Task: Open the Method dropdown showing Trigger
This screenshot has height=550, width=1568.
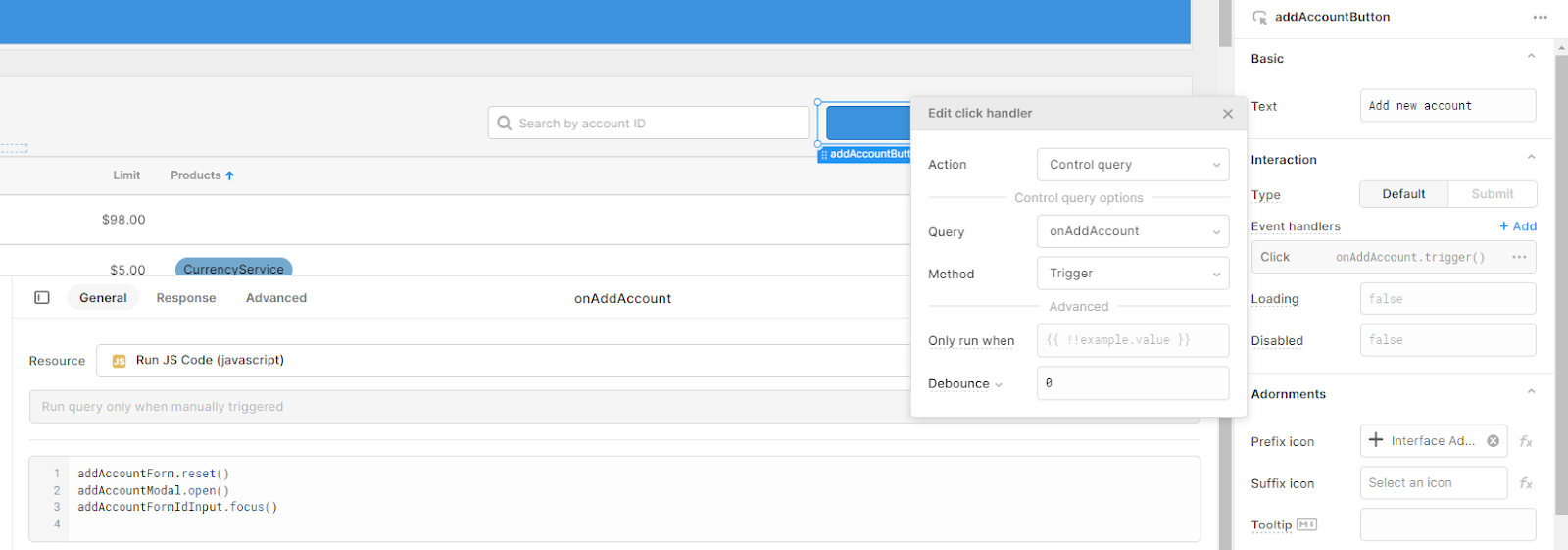Action: [x=1133, y=274]
